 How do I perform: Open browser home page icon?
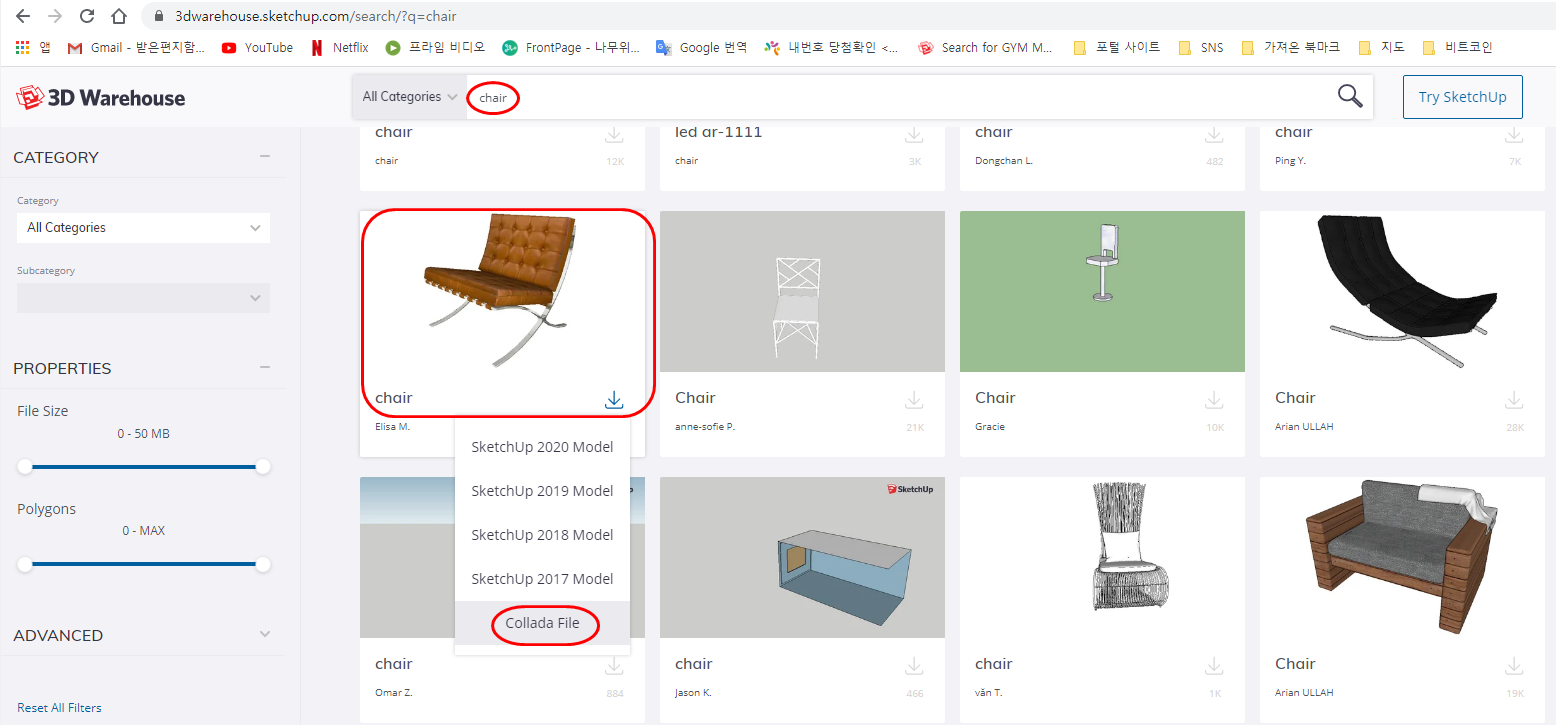click(x=119, y=17)
